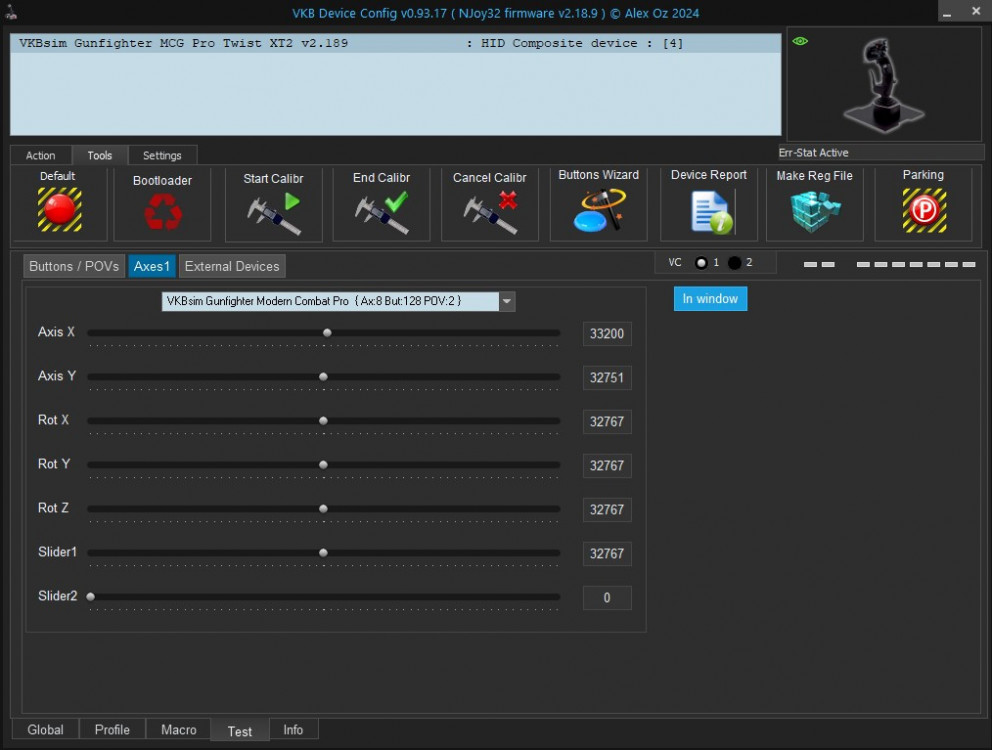992x750 pixels.
Task: Open the device selection combo box
Action: pos(330,301)
